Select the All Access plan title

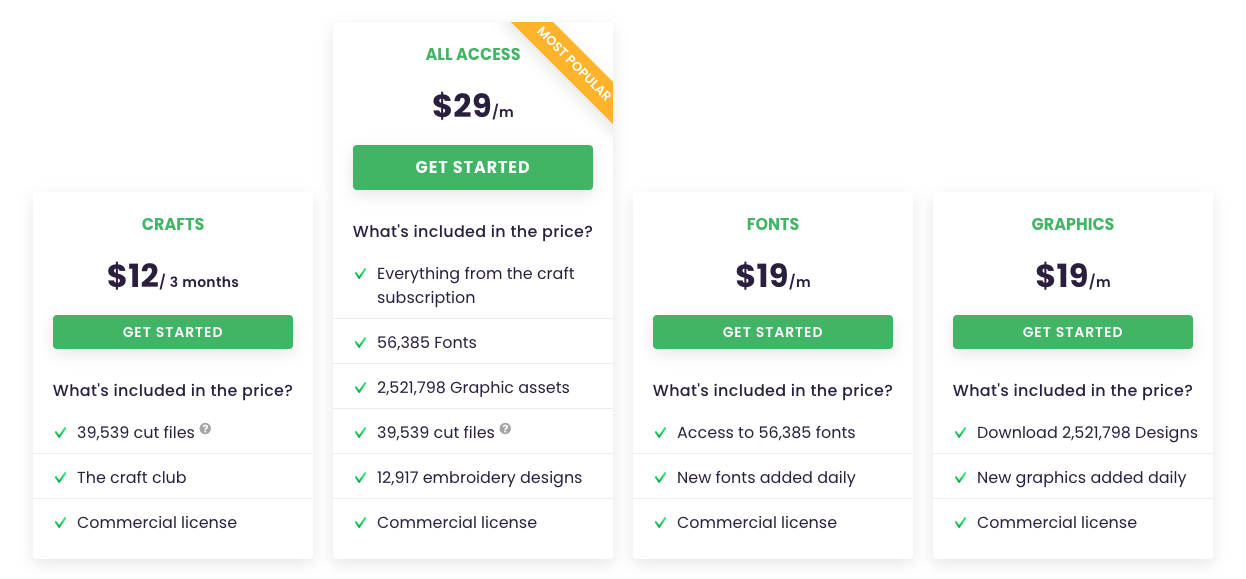click(x=473, y=54)
